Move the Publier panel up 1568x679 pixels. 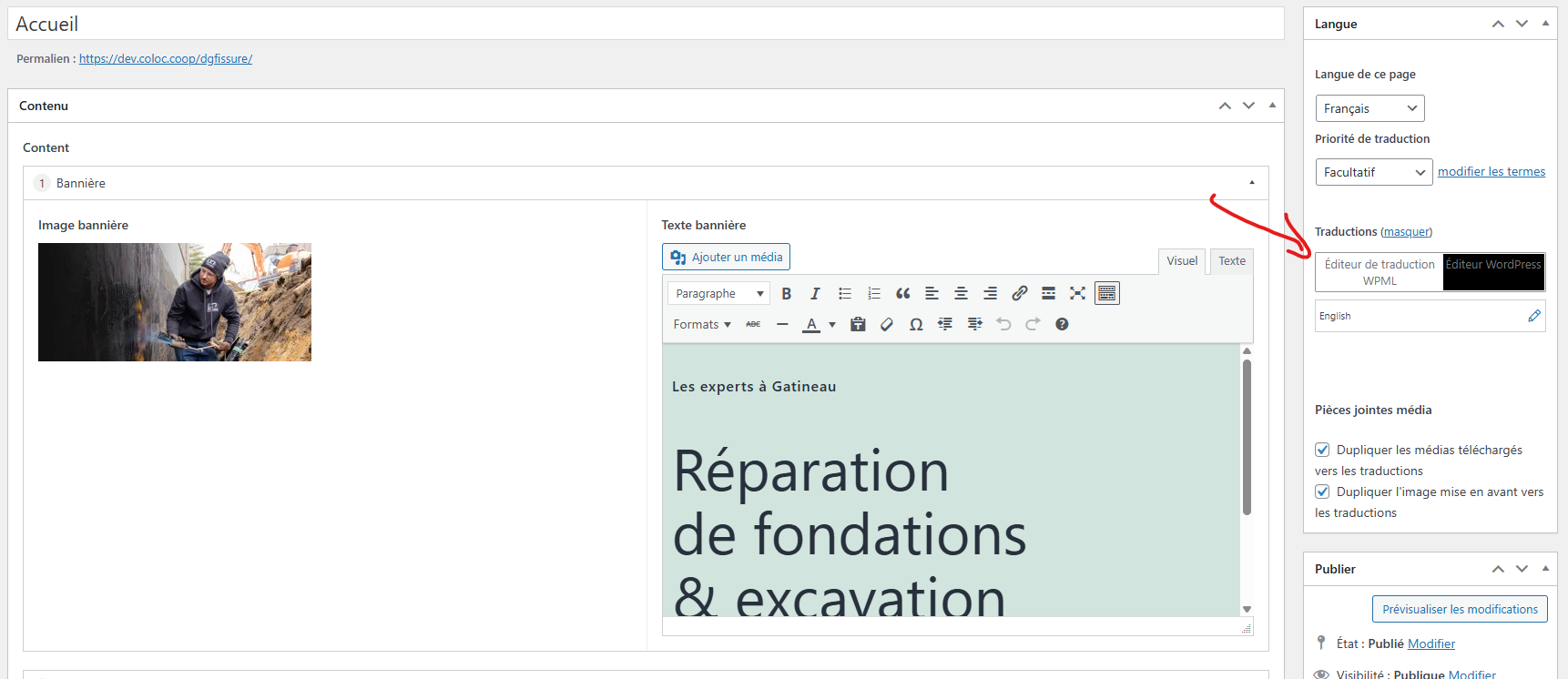[1498, 569]
